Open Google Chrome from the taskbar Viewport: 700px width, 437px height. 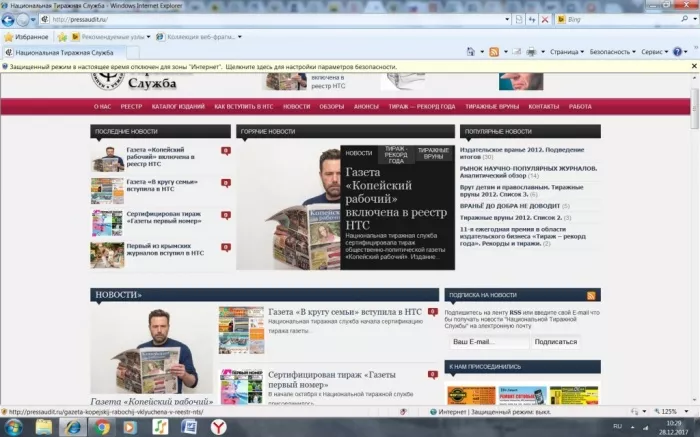point(101,426)
